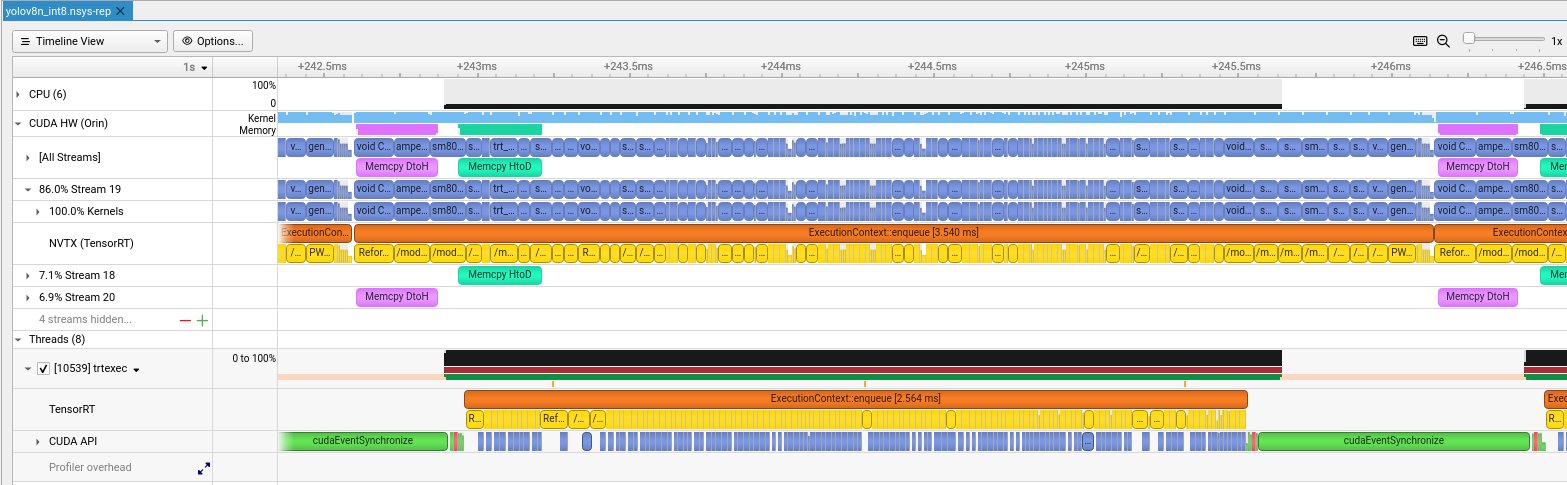
Task: Click the keyboard shortcuts icon
Action: [1420, 41]
